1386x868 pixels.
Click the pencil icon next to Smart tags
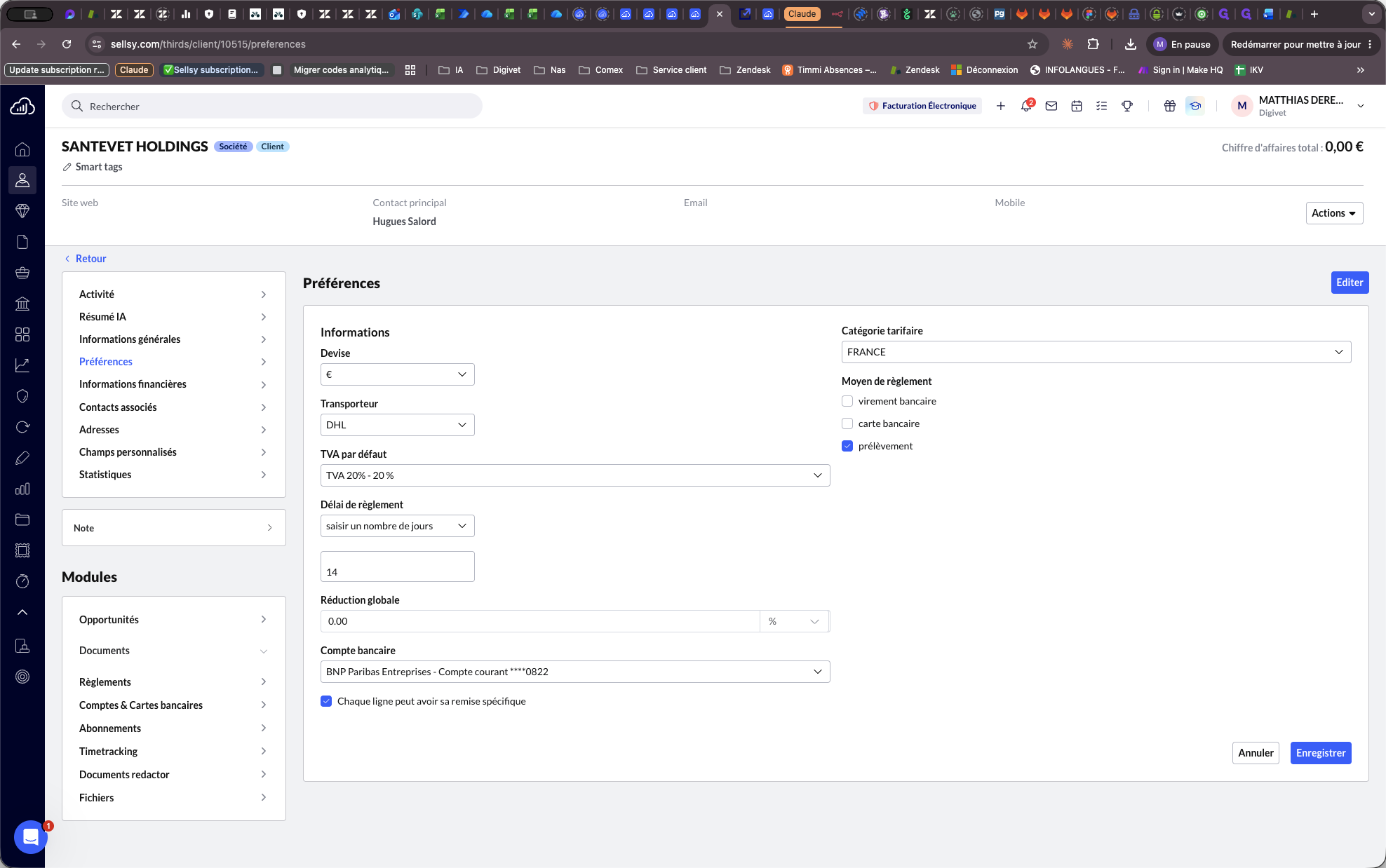click(x=67, y=167)
